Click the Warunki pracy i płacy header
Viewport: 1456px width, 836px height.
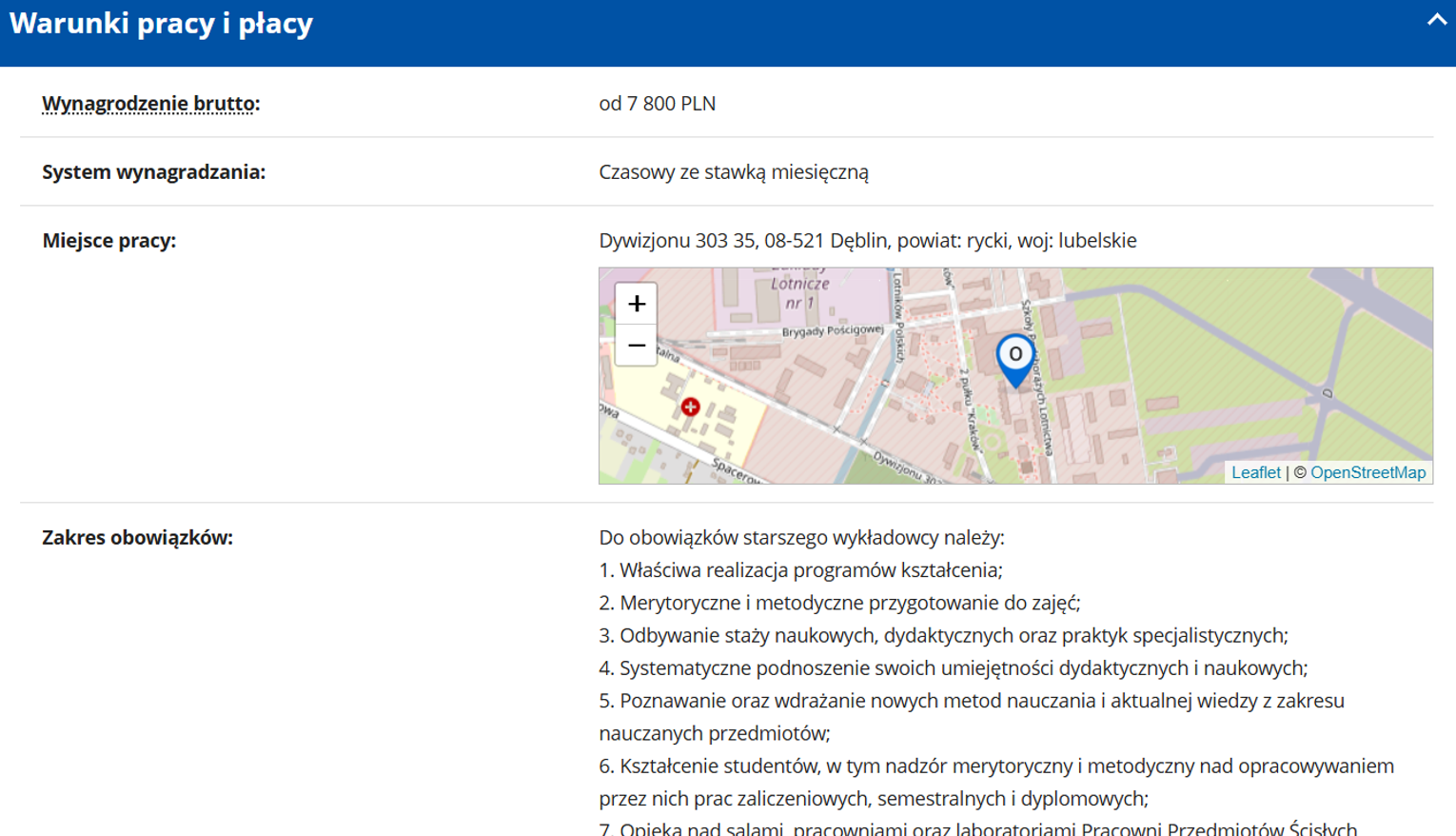point(161,24)
